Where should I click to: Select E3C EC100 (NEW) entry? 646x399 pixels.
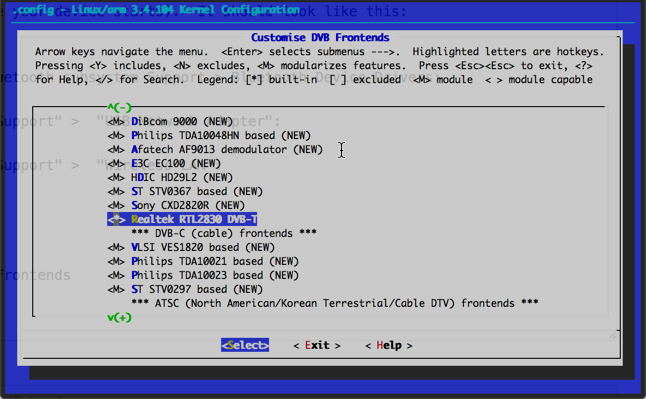[176, 164]
